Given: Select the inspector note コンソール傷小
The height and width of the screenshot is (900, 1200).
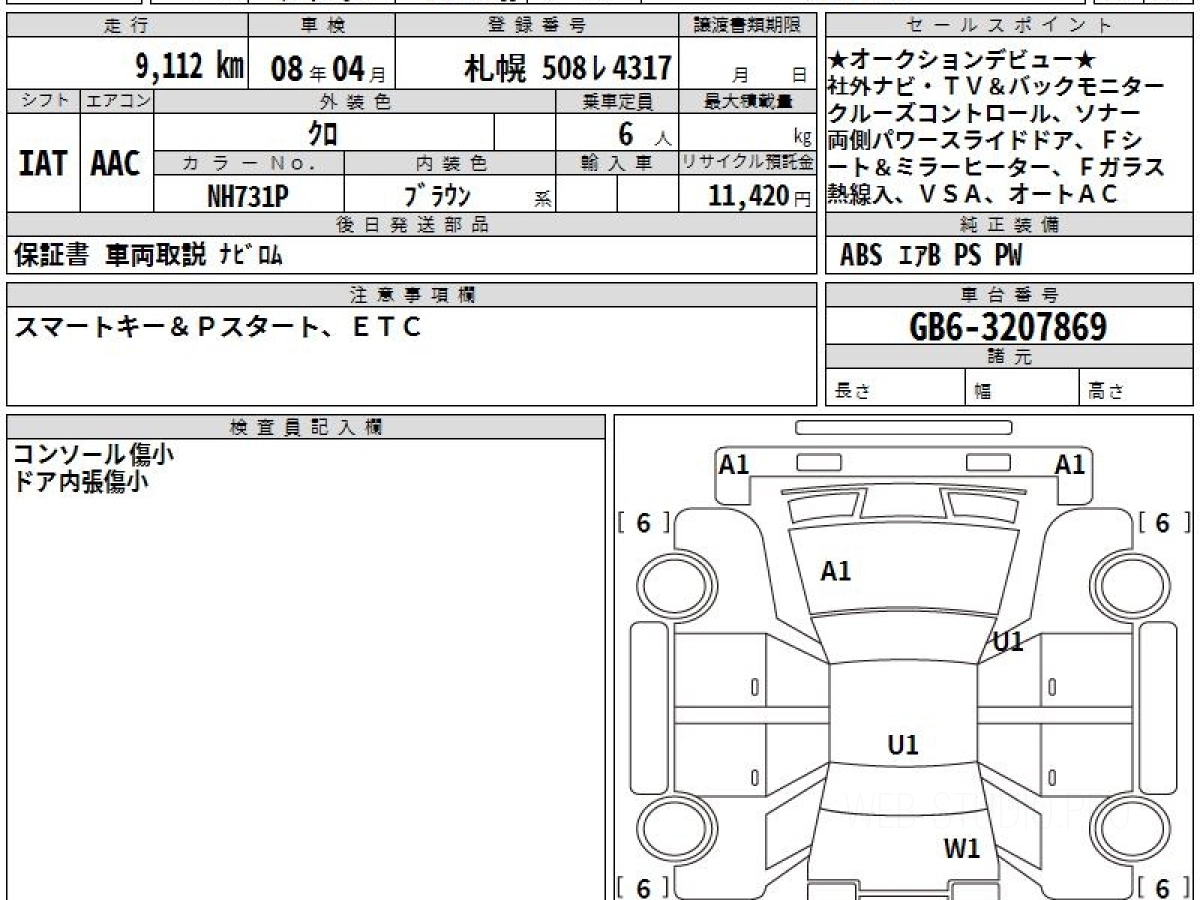Looking at the screenshot, I should coord(93,454).
